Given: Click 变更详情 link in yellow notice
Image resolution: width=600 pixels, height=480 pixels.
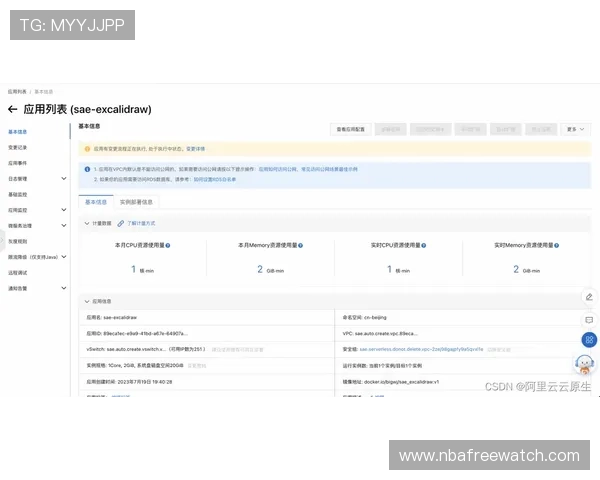Looking at the screenshot, I should pyautogui.click(x=195, y=148).
